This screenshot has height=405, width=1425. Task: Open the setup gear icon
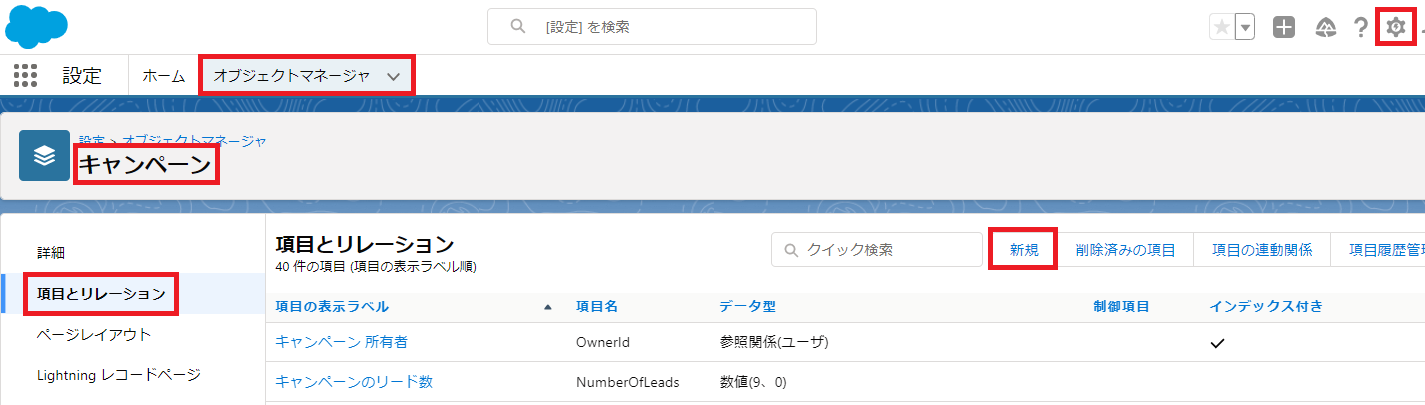[x=1395, y=27]
